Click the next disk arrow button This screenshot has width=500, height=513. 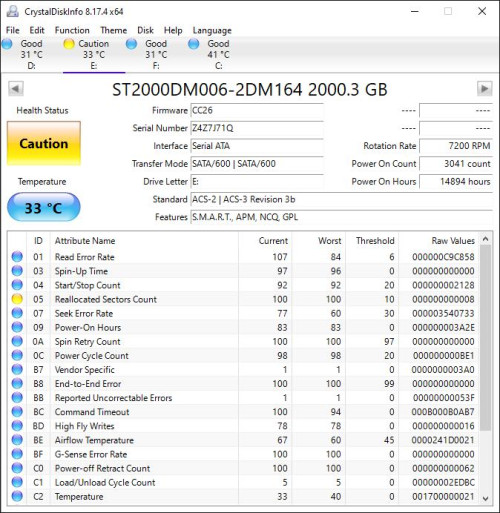coord(484,89)
